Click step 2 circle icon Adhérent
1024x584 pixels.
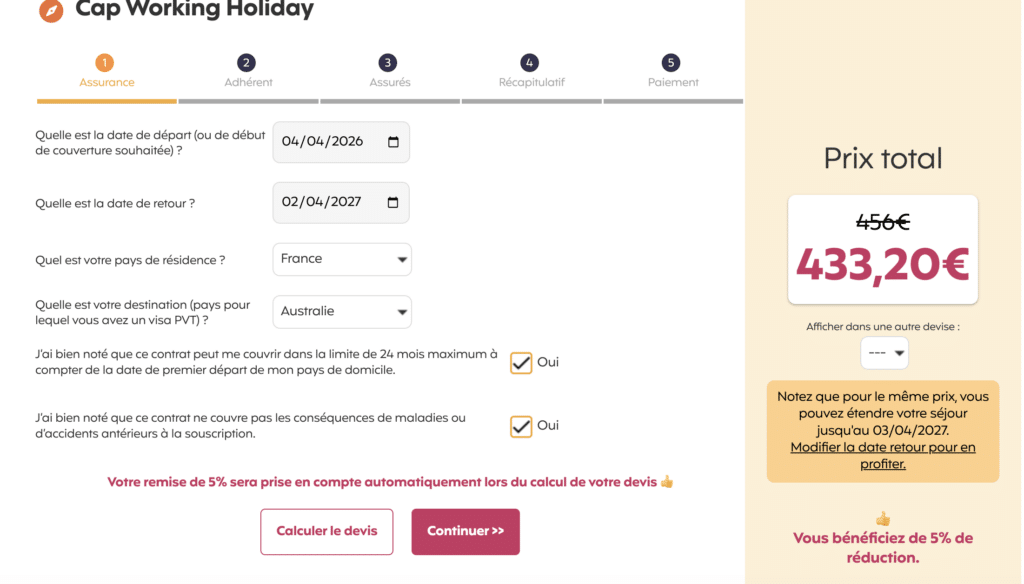[x=247, y=63]
